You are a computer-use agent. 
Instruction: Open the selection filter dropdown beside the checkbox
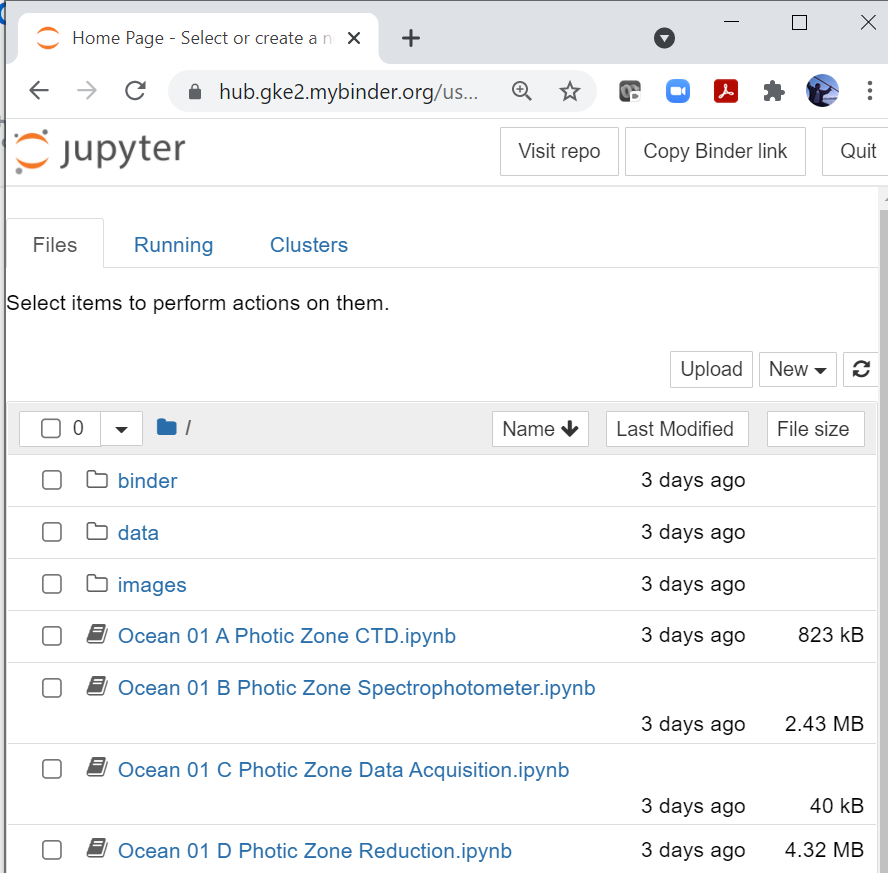pos(121,428)
